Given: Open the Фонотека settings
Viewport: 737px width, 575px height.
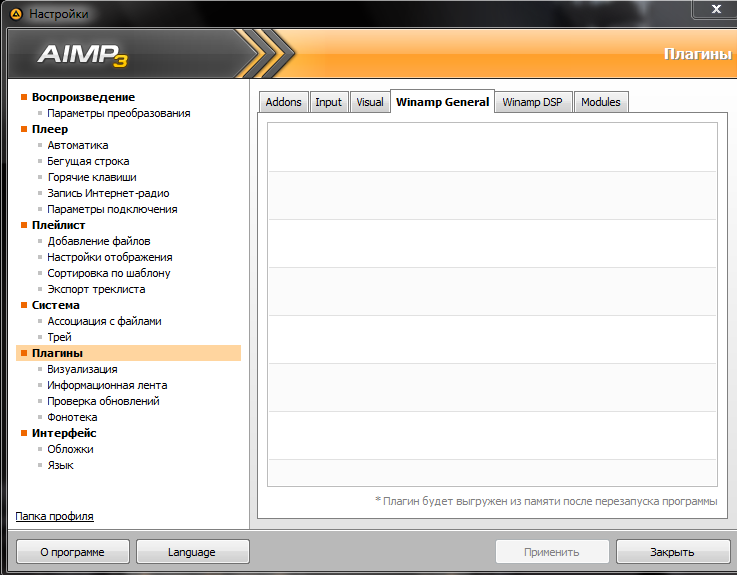Looking at the screenshot, I should tap(72, 417).
